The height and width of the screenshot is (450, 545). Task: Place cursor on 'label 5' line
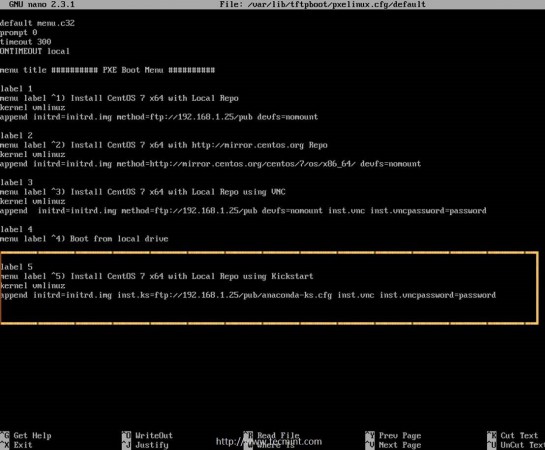16,267
